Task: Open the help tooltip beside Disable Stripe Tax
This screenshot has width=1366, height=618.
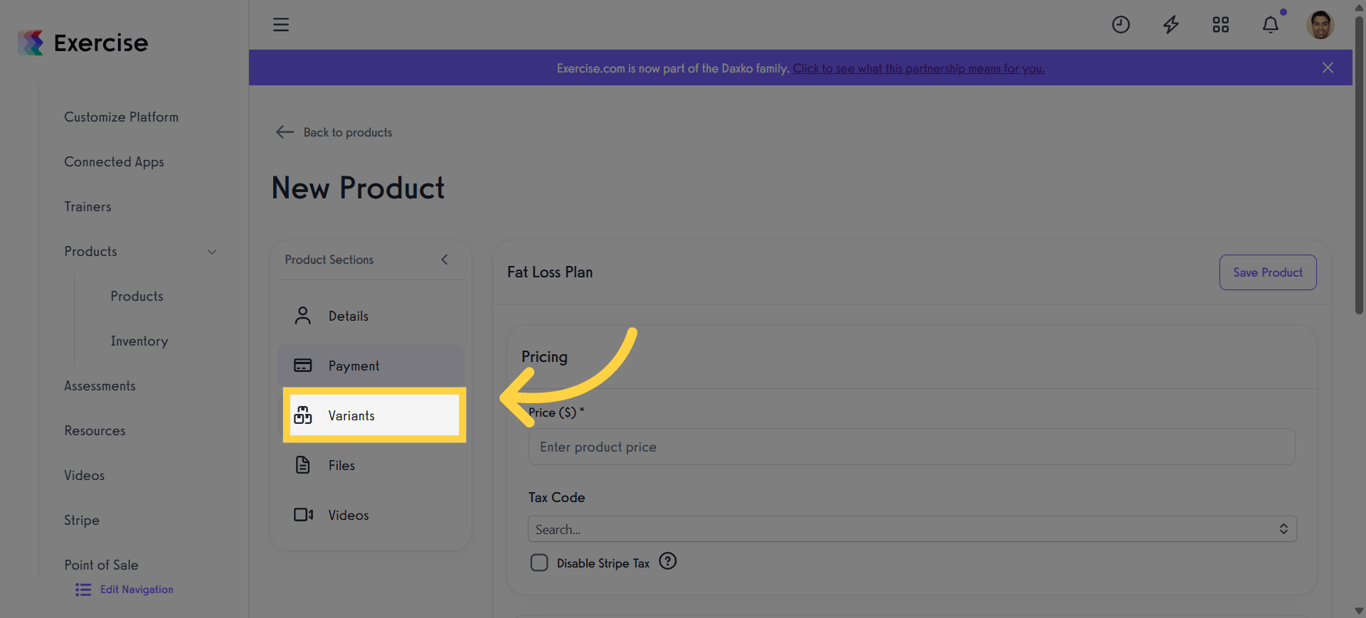Action: (x=667, y=562)
